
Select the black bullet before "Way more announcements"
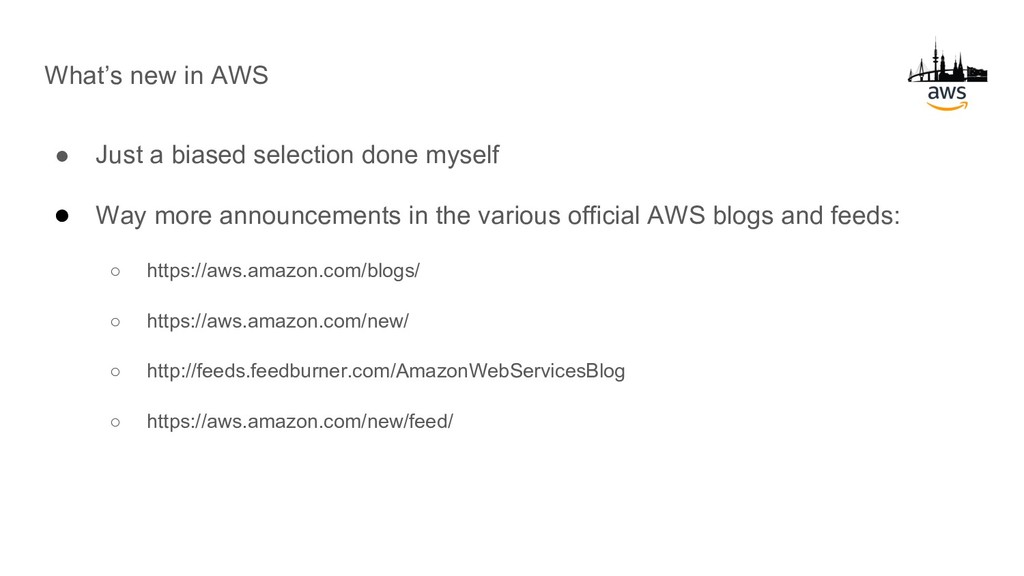62,216
